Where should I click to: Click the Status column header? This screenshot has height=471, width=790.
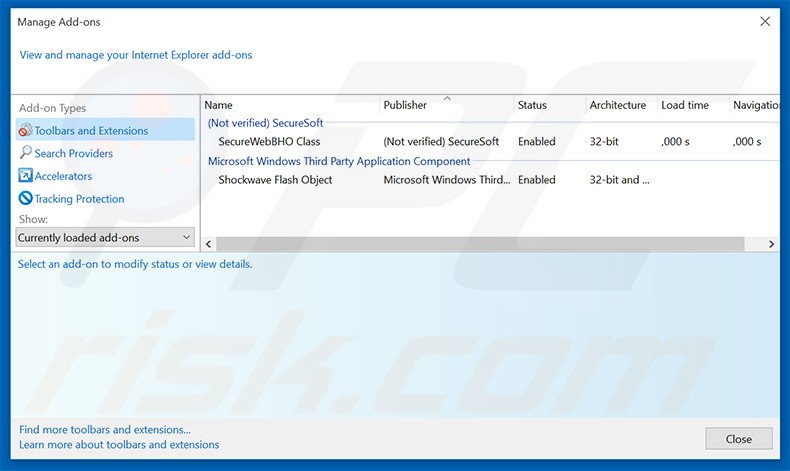(532, 105)
